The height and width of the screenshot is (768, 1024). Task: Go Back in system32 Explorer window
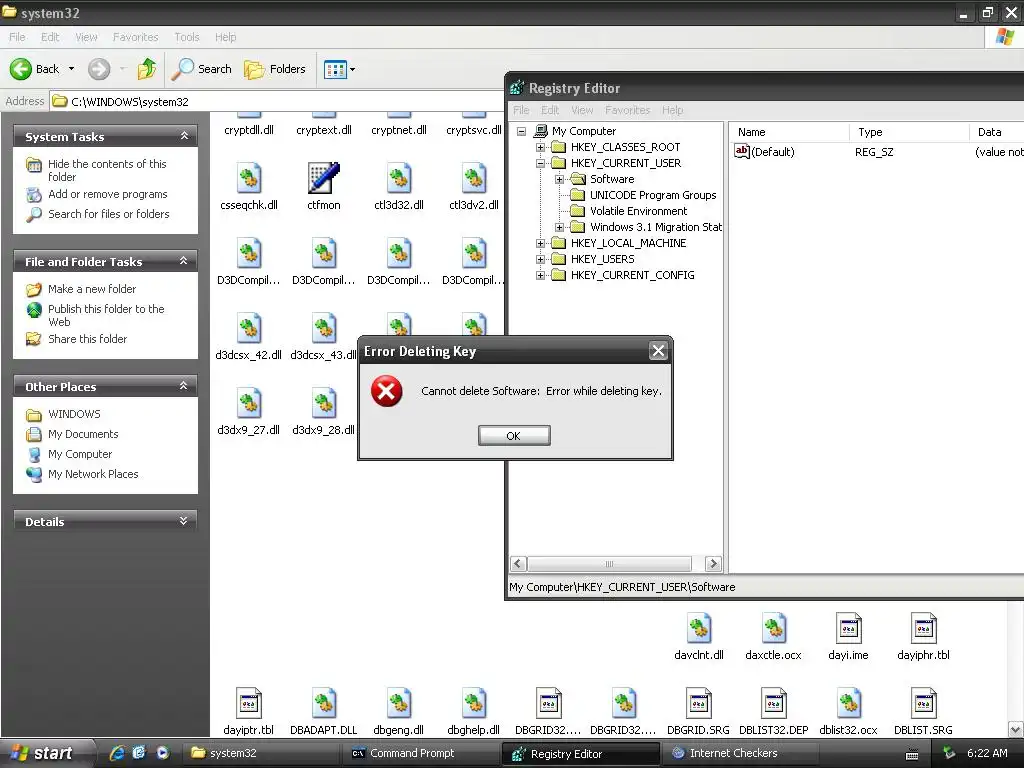pyautogui.click(x=35, y=69)
